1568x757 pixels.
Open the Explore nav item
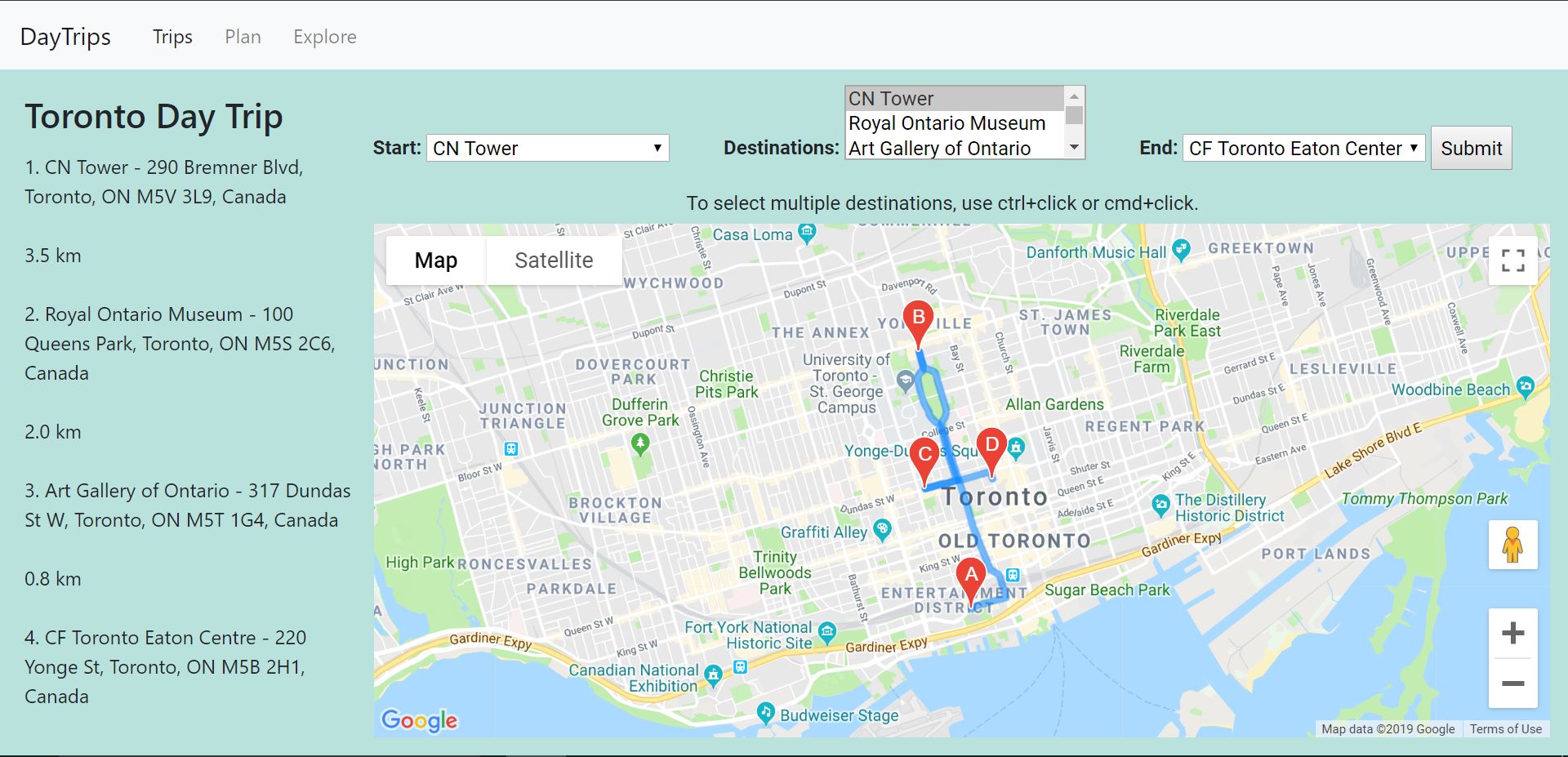tap(325, 37)
